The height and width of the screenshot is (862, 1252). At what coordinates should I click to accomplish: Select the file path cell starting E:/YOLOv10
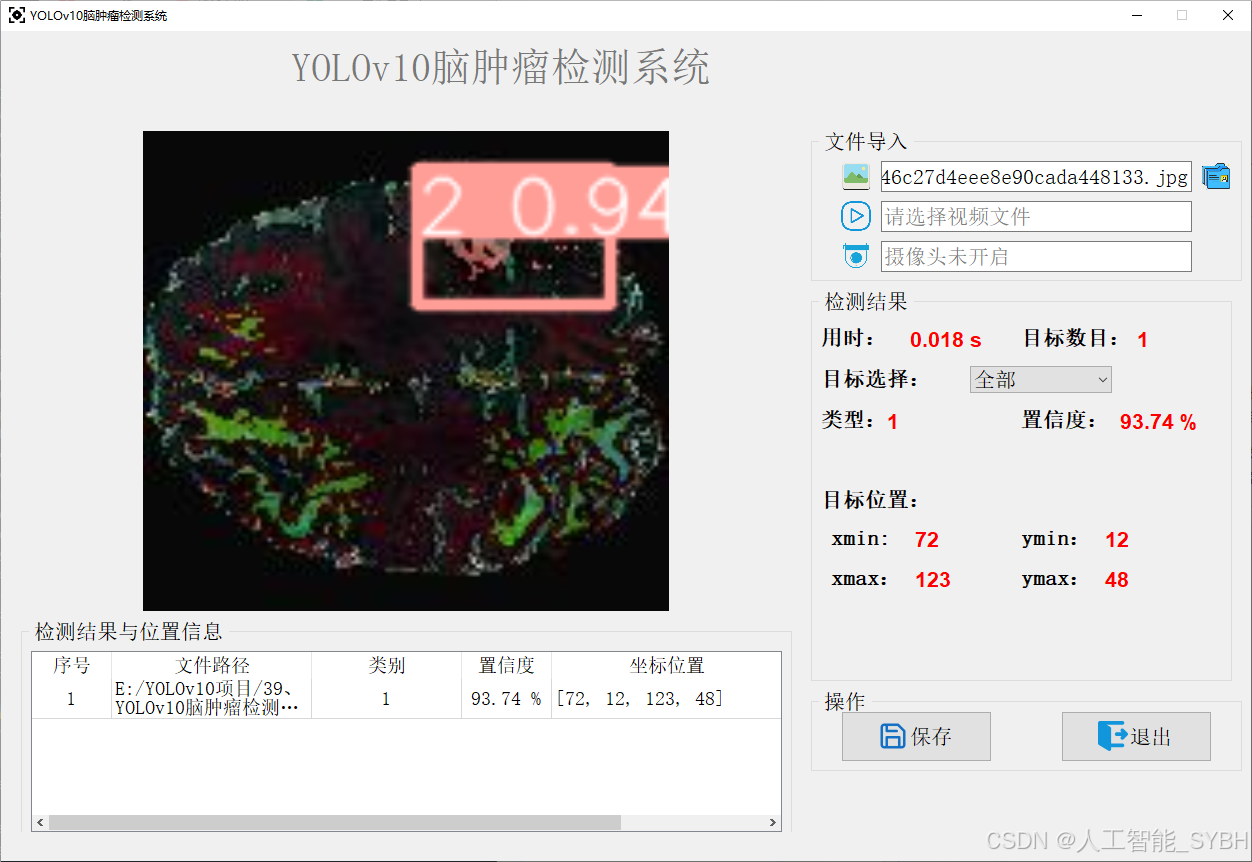pos(212,699)
